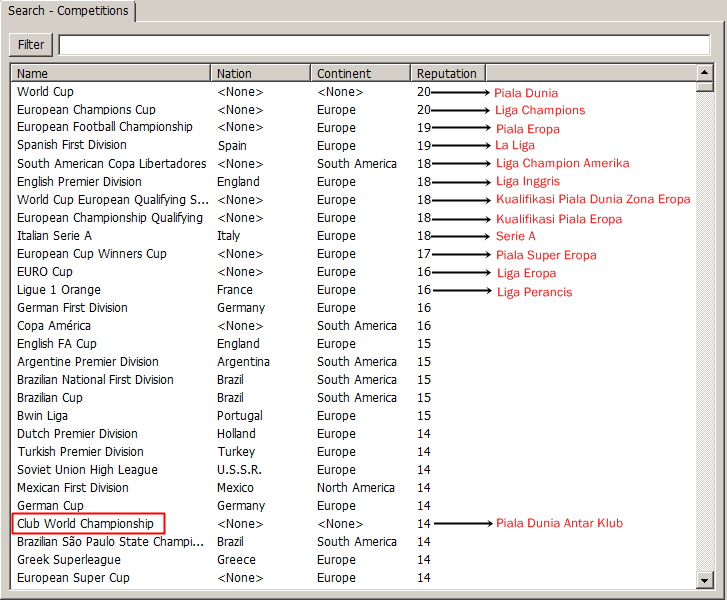Click the scrollbar down arrow
The image size is (727, 600).
click(x=704, y=580)
